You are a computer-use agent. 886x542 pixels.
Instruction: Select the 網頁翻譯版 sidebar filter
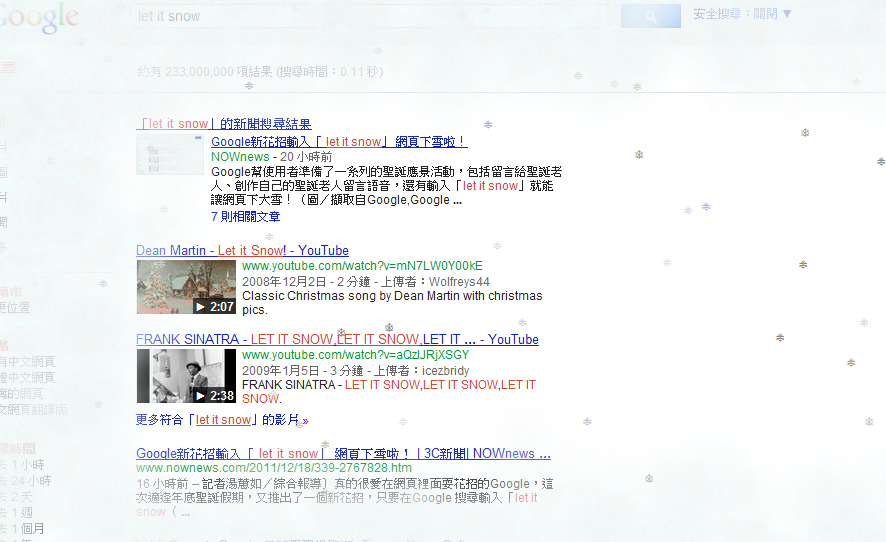point(33,409)
